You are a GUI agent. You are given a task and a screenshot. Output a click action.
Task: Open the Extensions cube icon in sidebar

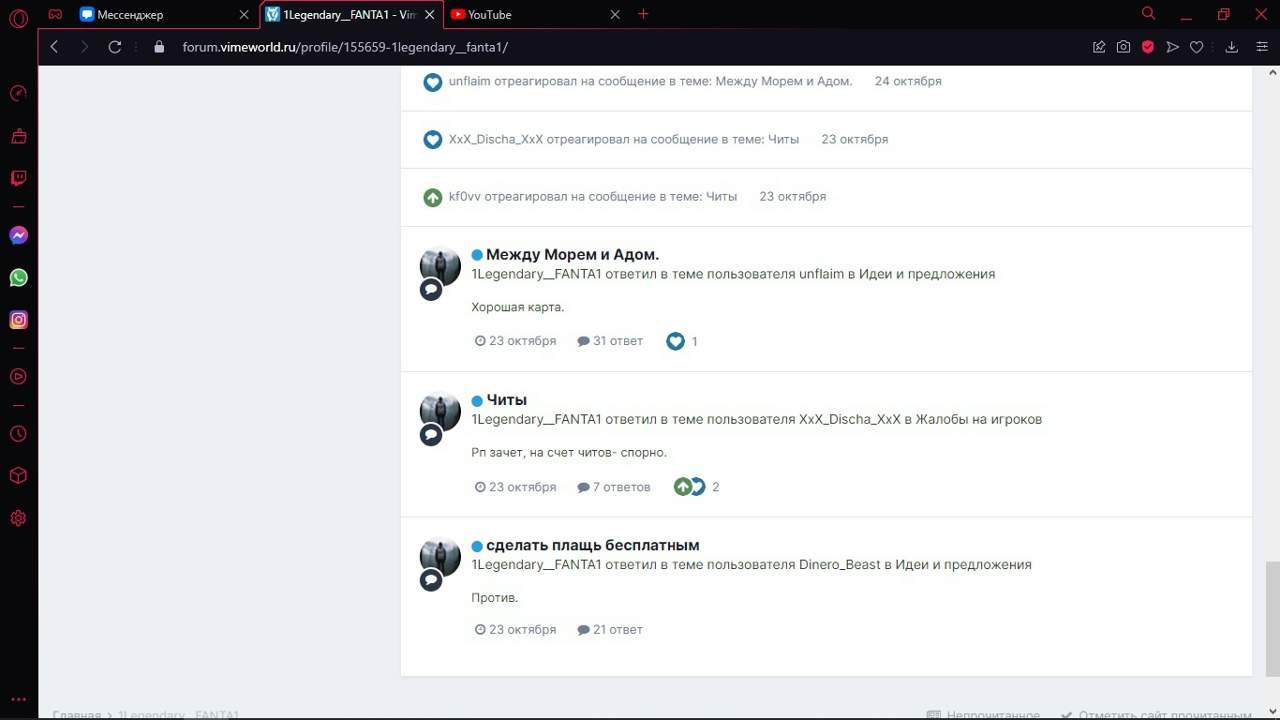coord(18,476)
